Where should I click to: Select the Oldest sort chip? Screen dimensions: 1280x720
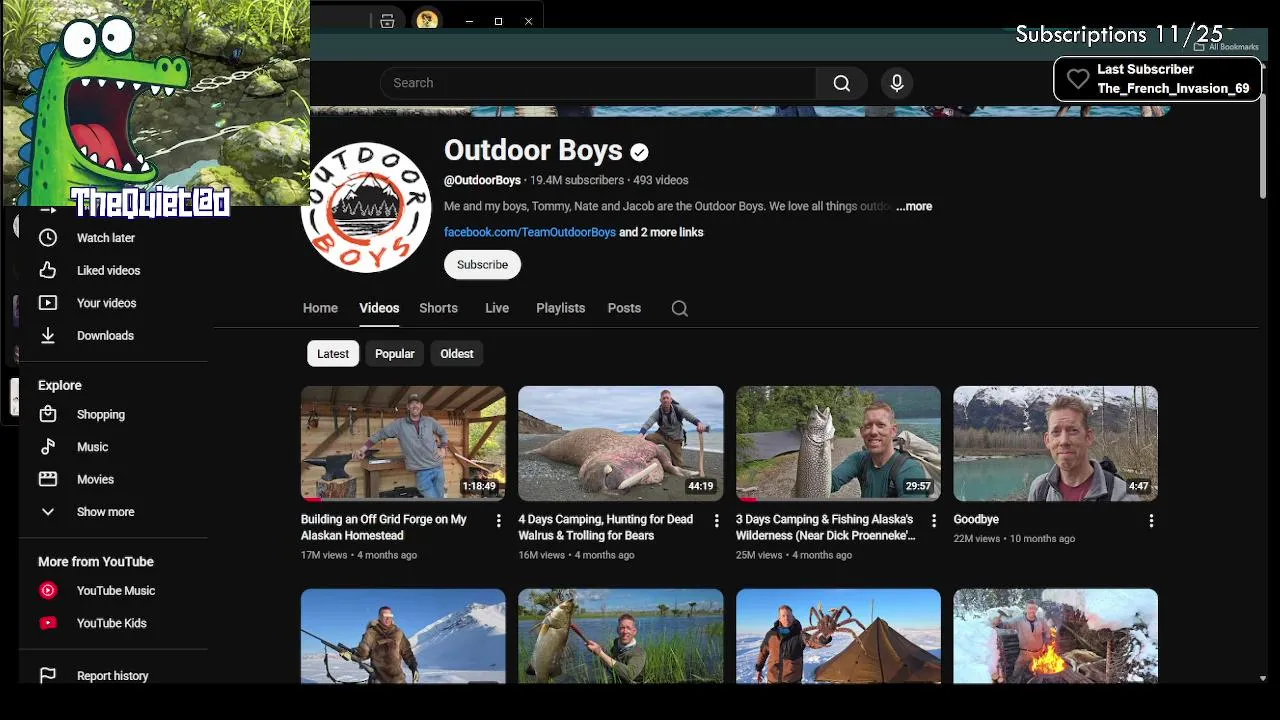[x=457, y=354]
